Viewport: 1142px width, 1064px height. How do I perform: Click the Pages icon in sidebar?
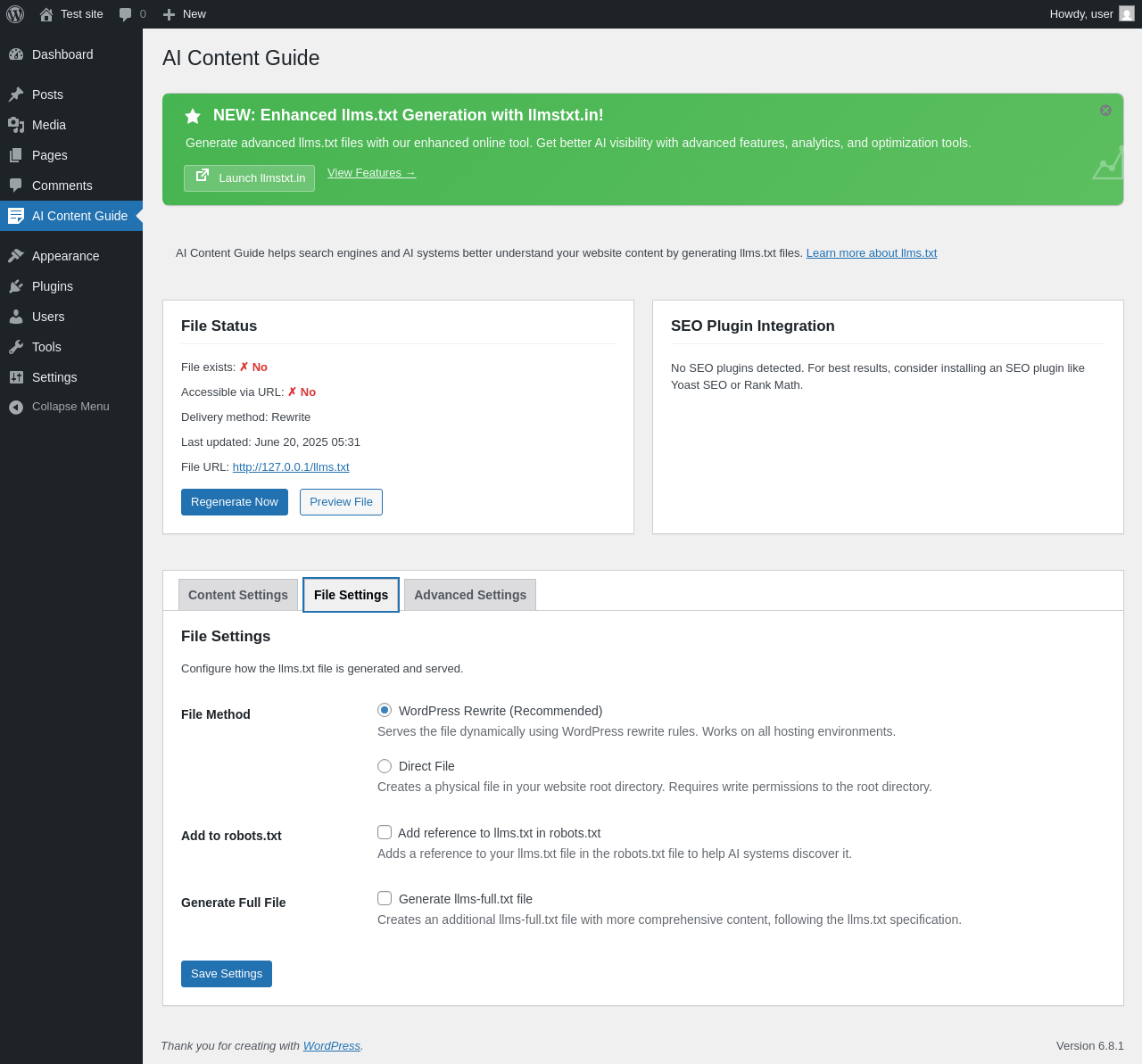coord(16,155)
